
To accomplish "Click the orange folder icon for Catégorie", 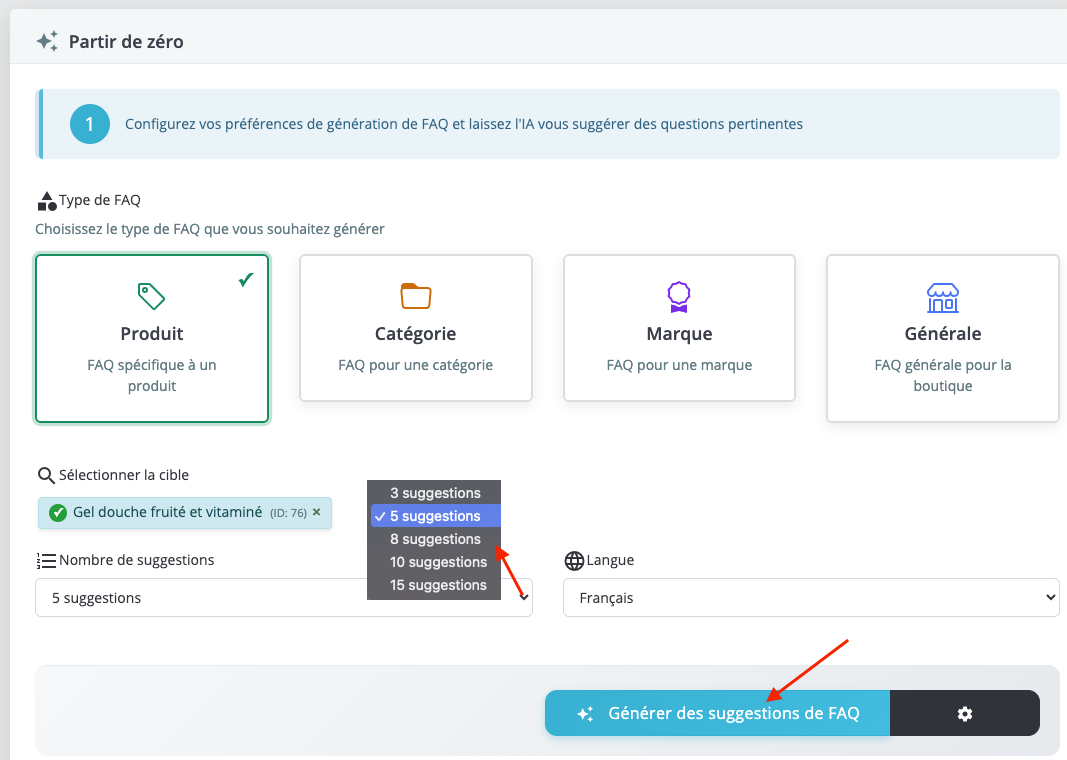I will pos(415,296).
